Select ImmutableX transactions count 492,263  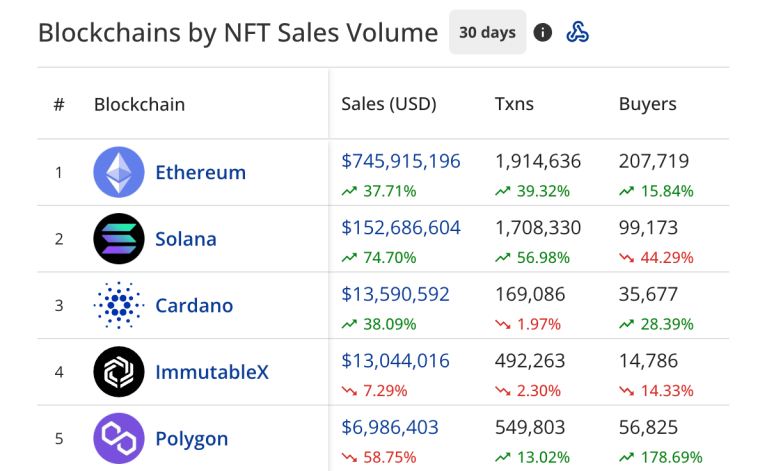click(x=530, y=361)
